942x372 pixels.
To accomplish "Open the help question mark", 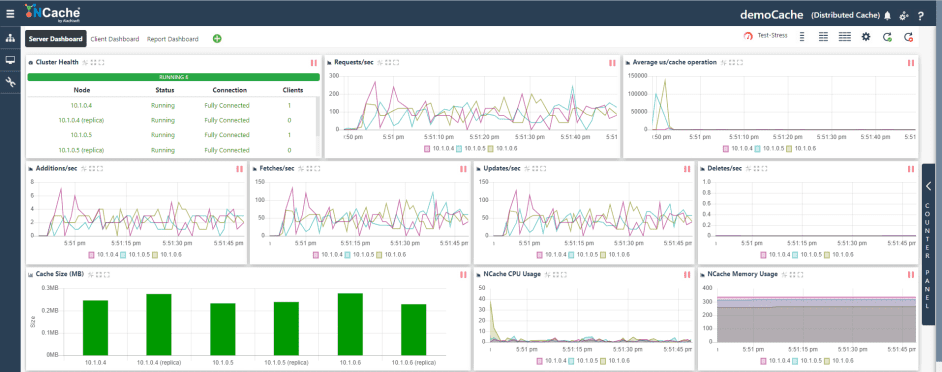I will (x=920, y=15).
